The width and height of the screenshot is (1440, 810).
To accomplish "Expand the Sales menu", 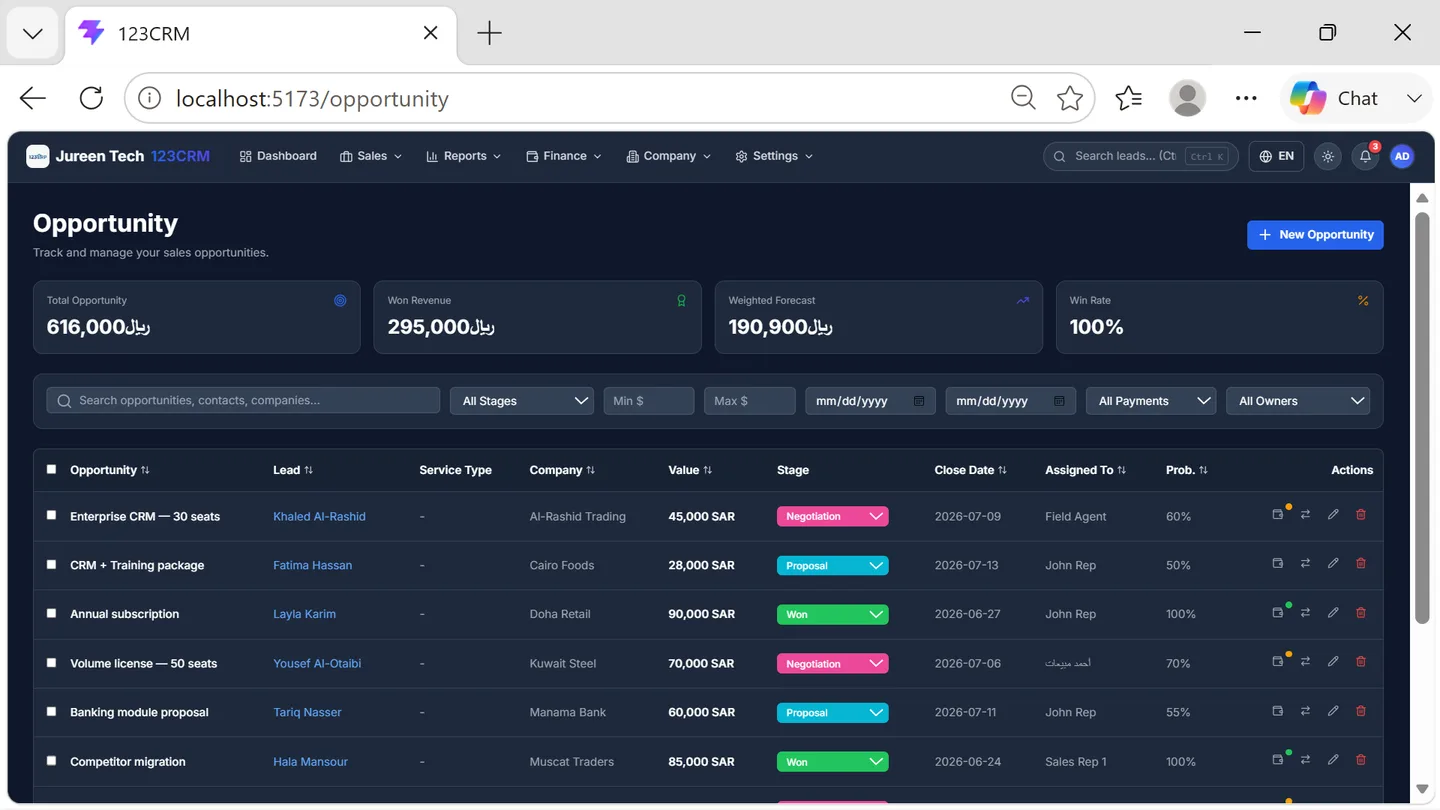I will click(x=371, y=156).
